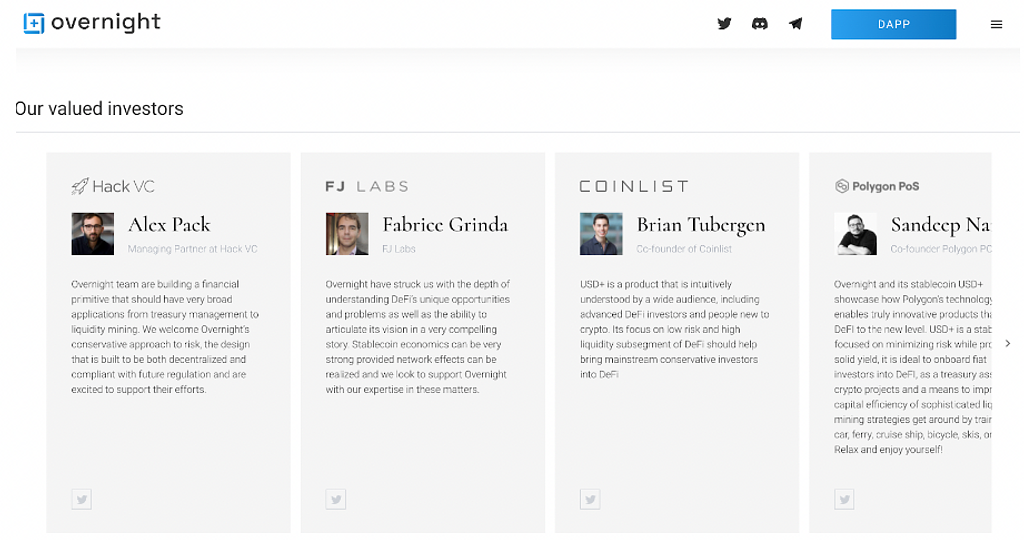Show next investor cards with right chevron

coord(1007,343)
